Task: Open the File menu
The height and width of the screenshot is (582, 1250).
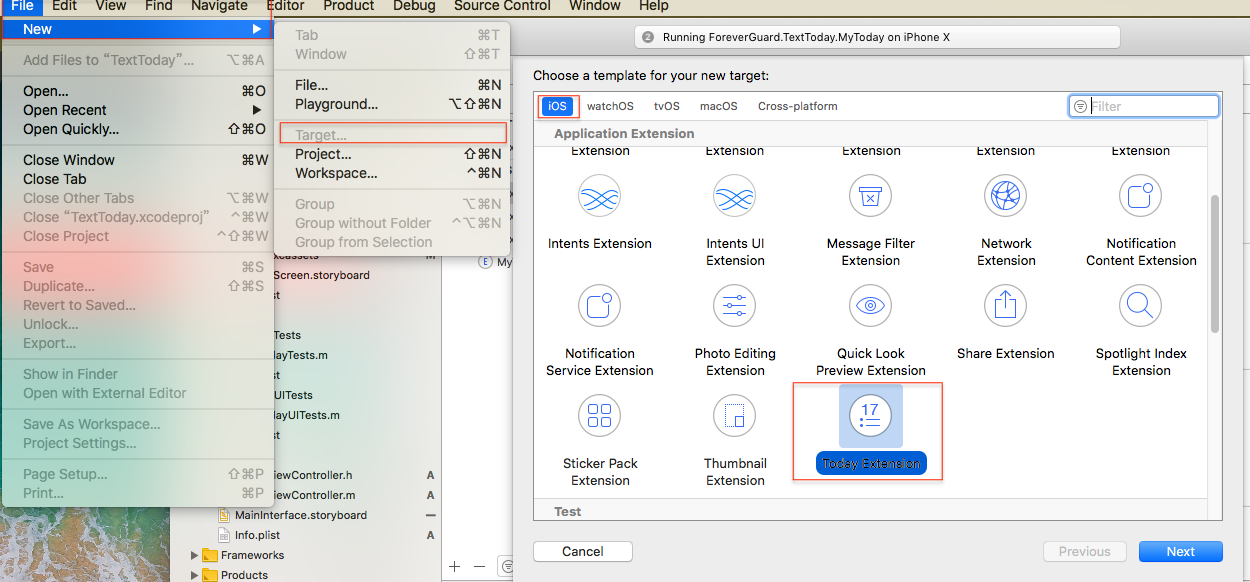Action: click(x=22, y=6)
